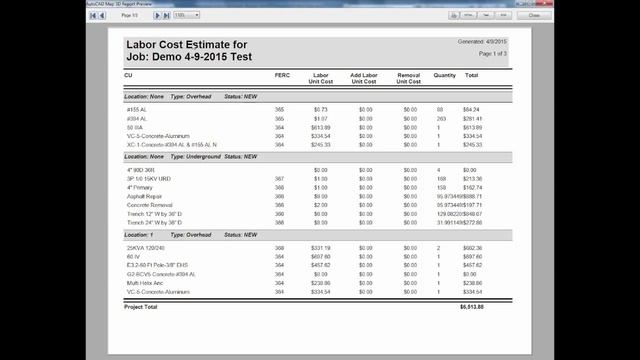This screenshot has height=360, width=640.
Task: Go to the first page of the report
Action: click(x=93, y=16)
